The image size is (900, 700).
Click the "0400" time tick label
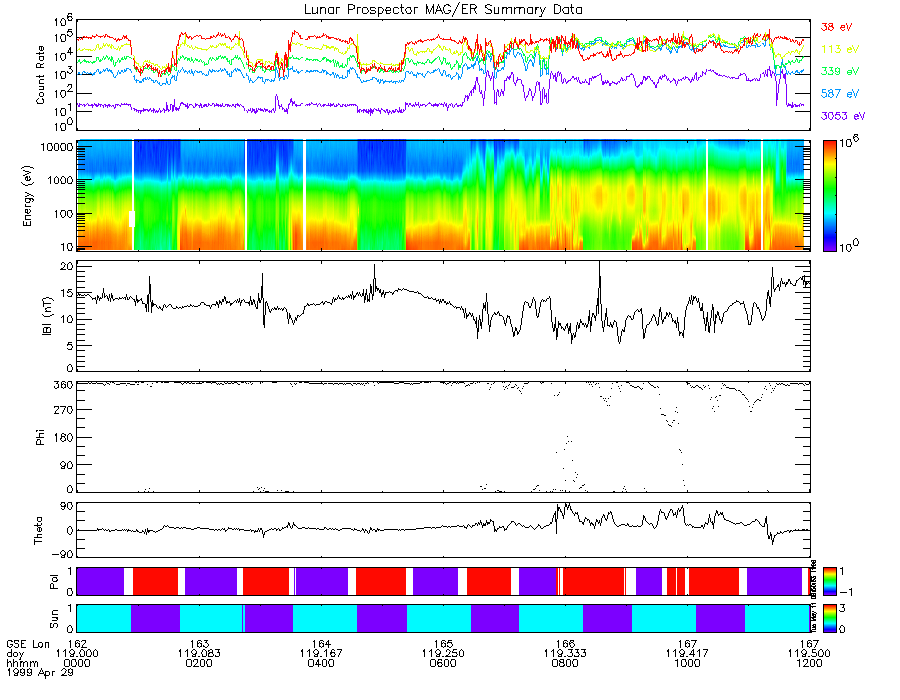321,663
